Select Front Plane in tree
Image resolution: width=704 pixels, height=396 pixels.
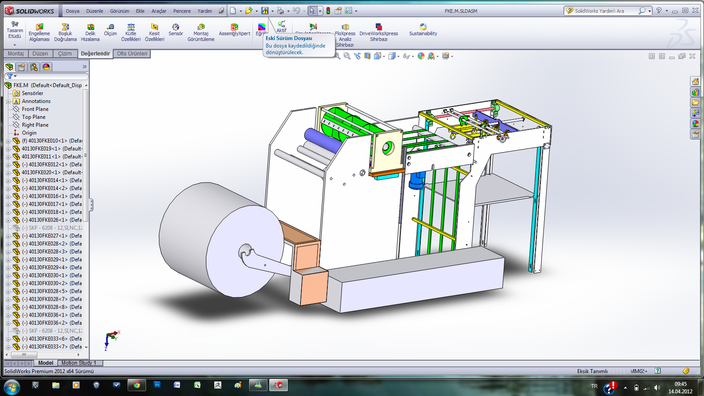click(35, 109)
